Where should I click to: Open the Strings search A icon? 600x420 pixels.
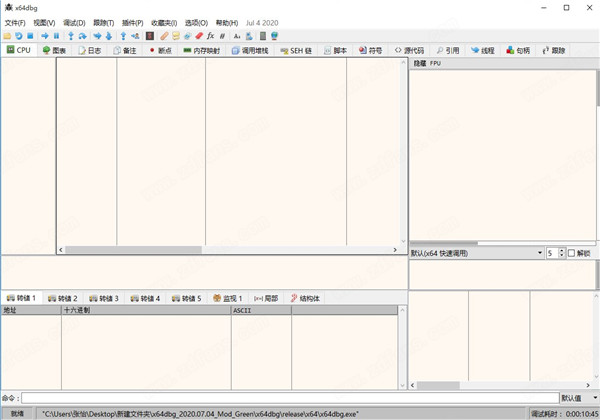[x=237, y=36]
